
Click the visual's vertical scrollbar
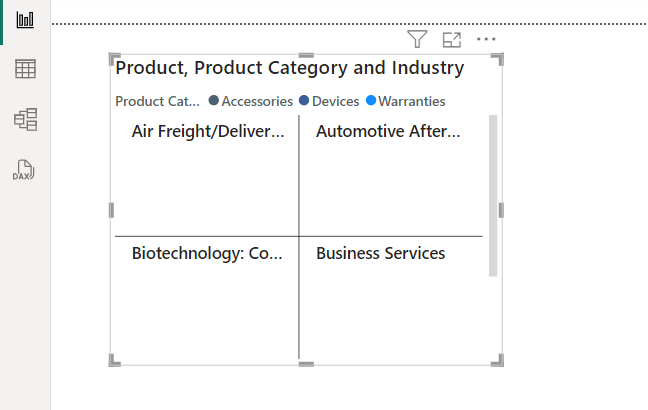[492, 195]
